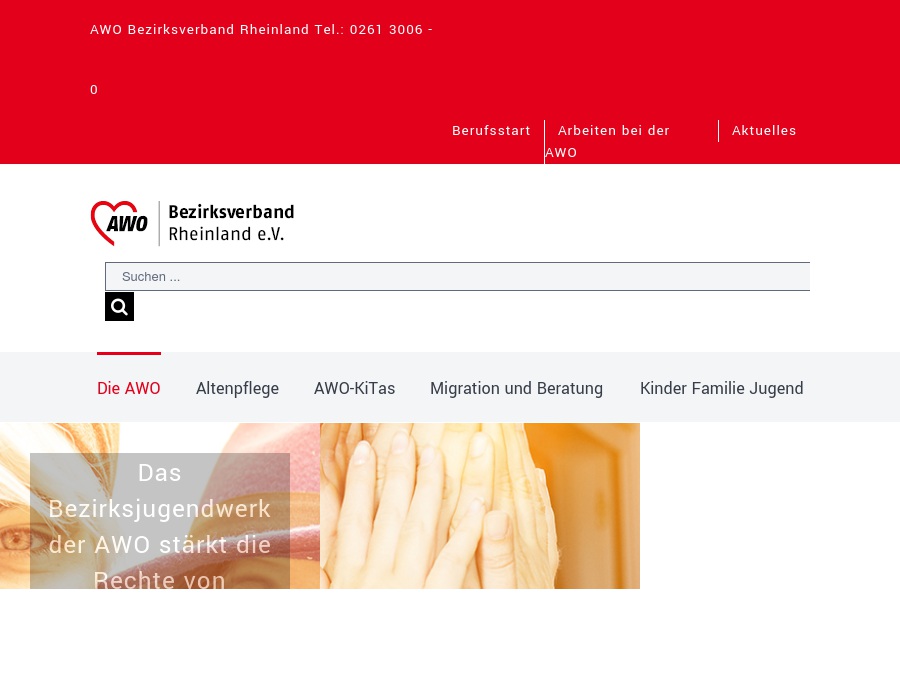Open 'Migration und Beratung' menu
Image resolution: width=900 pixels, height=700 pixels.
pos(516,388)
